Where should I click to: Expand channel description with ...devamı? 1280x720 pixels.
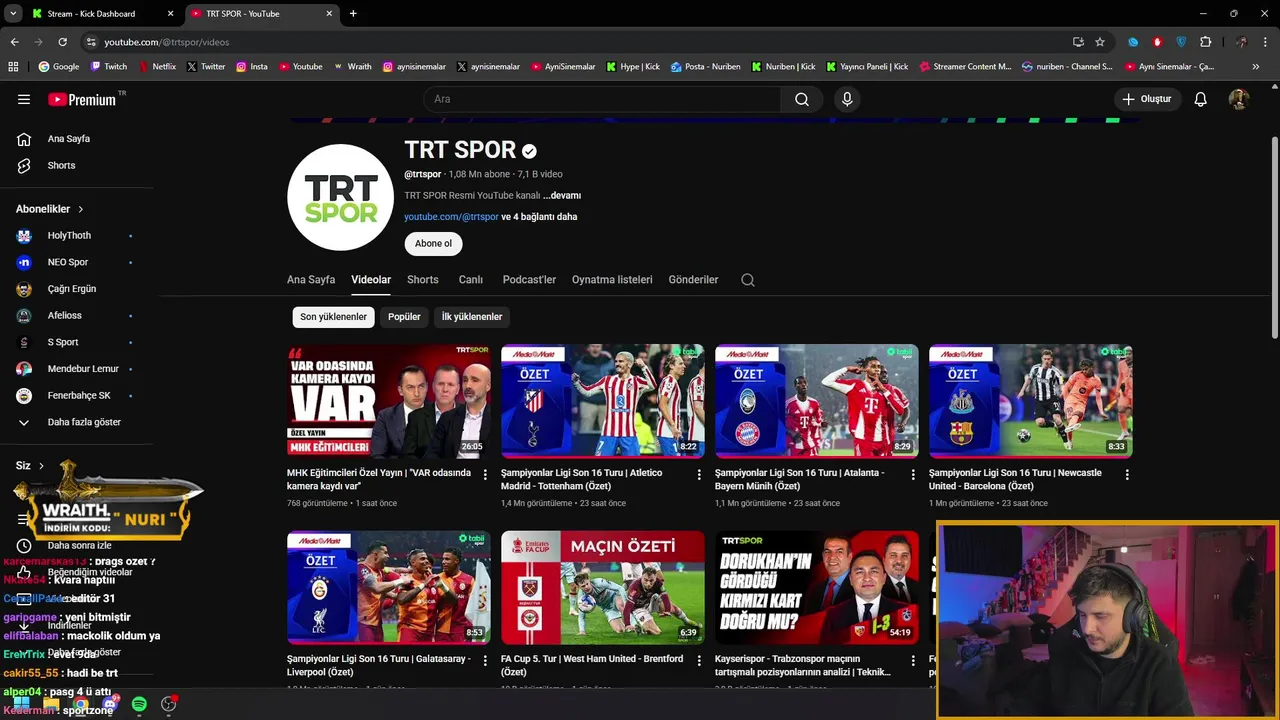click(562, 196)
